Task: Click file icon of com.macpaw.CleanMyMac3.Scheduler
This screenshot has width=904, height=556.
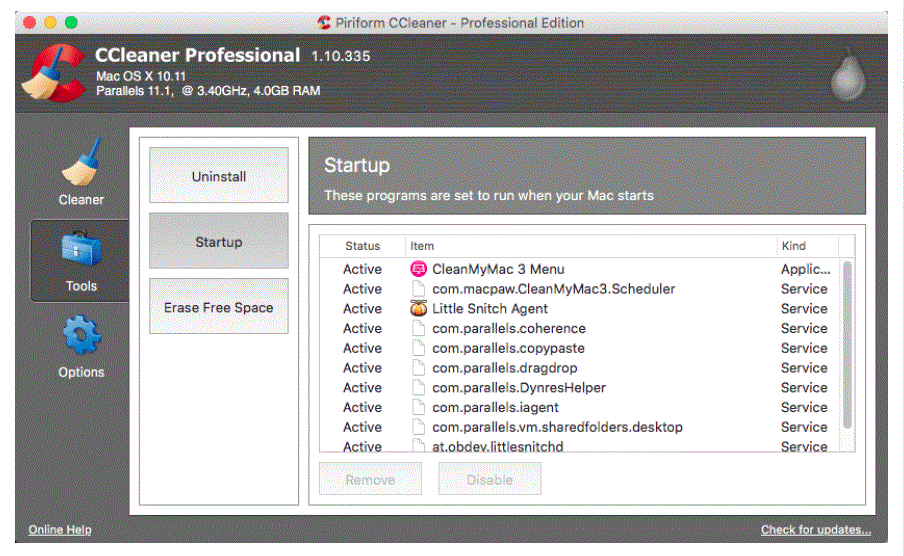Action: [x=419, y=288]
